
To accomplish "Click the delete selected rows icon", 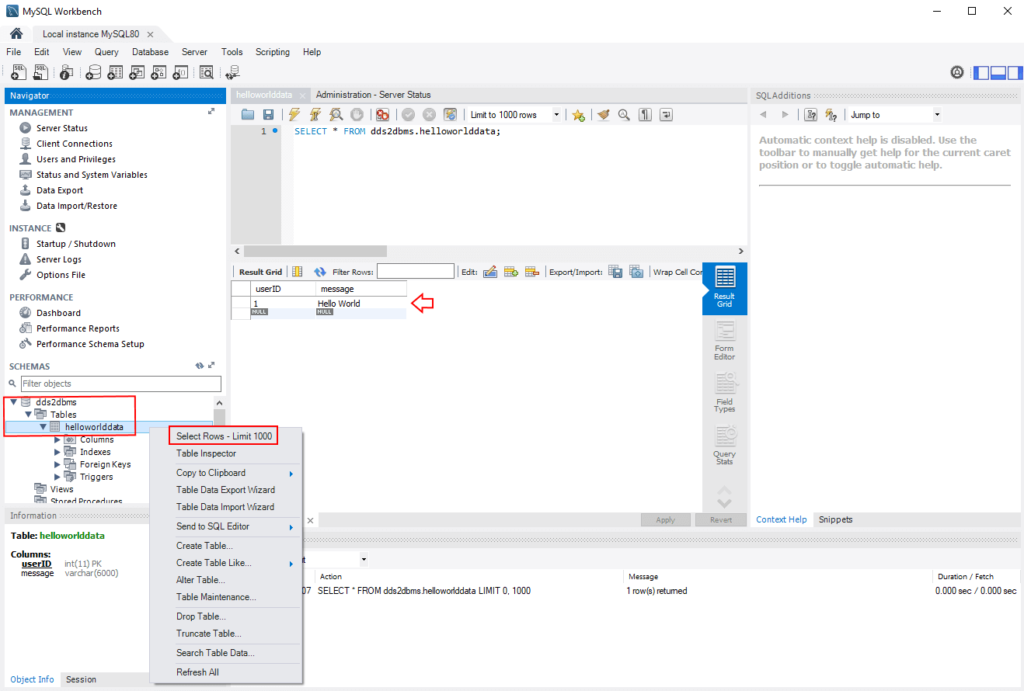I will coord(532,272).
